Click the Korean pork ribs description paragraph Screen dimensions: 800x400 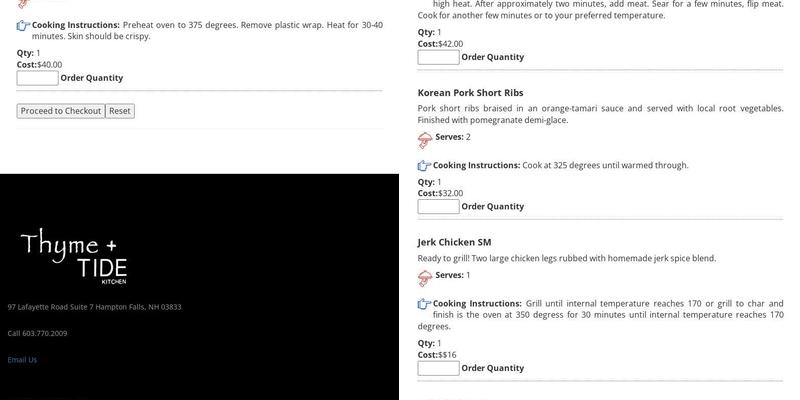click(x=600, y=114)
